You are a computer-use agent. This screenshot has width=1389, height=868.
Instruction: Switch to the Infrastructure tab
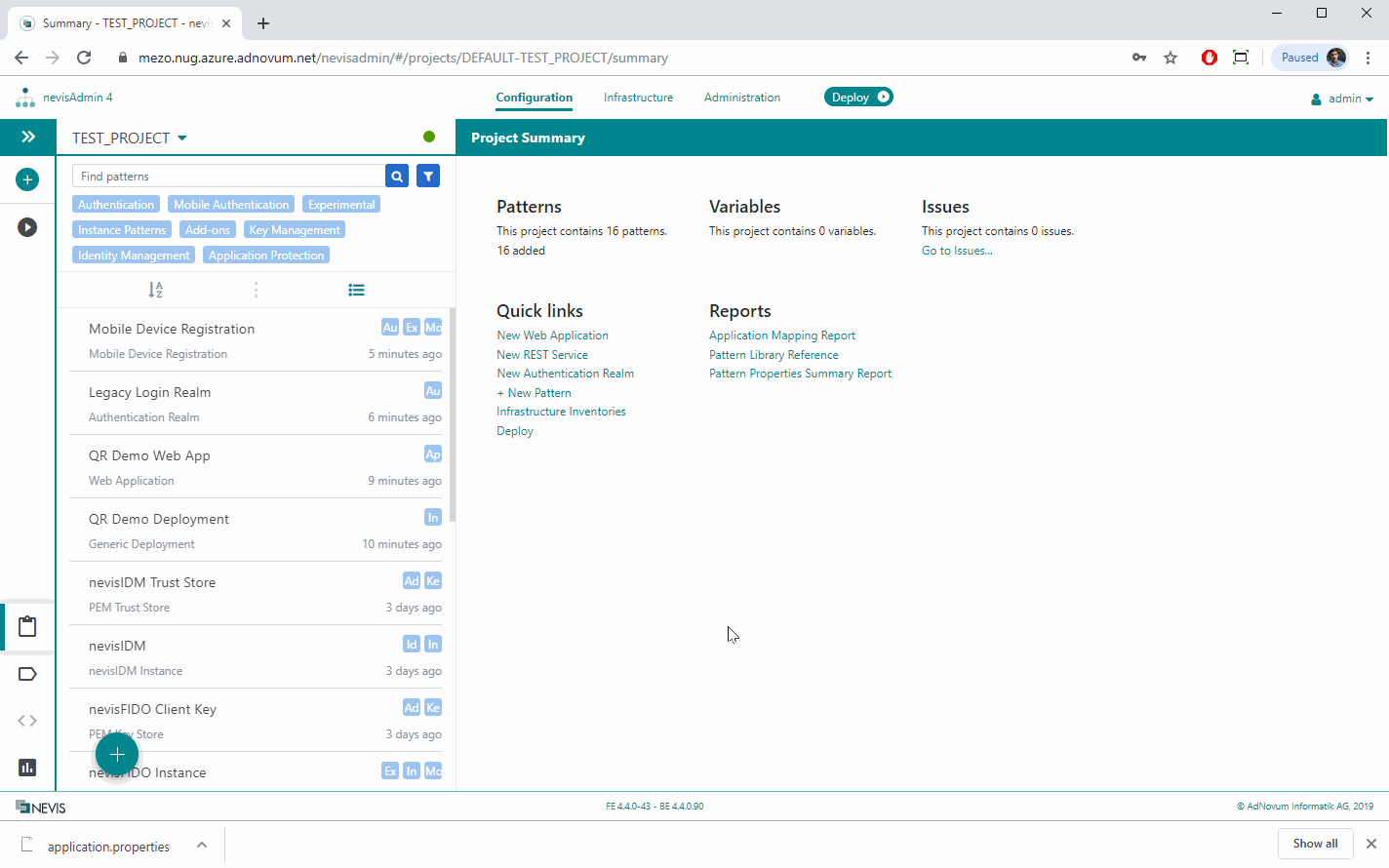point(638,98)
